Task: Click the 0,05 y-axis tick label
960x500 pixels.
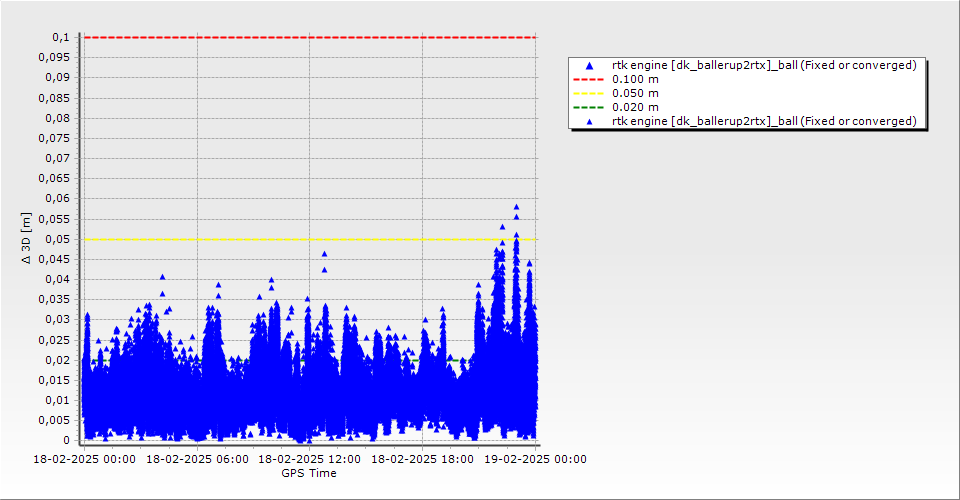Action: pyautogui.click(x=58, y=239)
